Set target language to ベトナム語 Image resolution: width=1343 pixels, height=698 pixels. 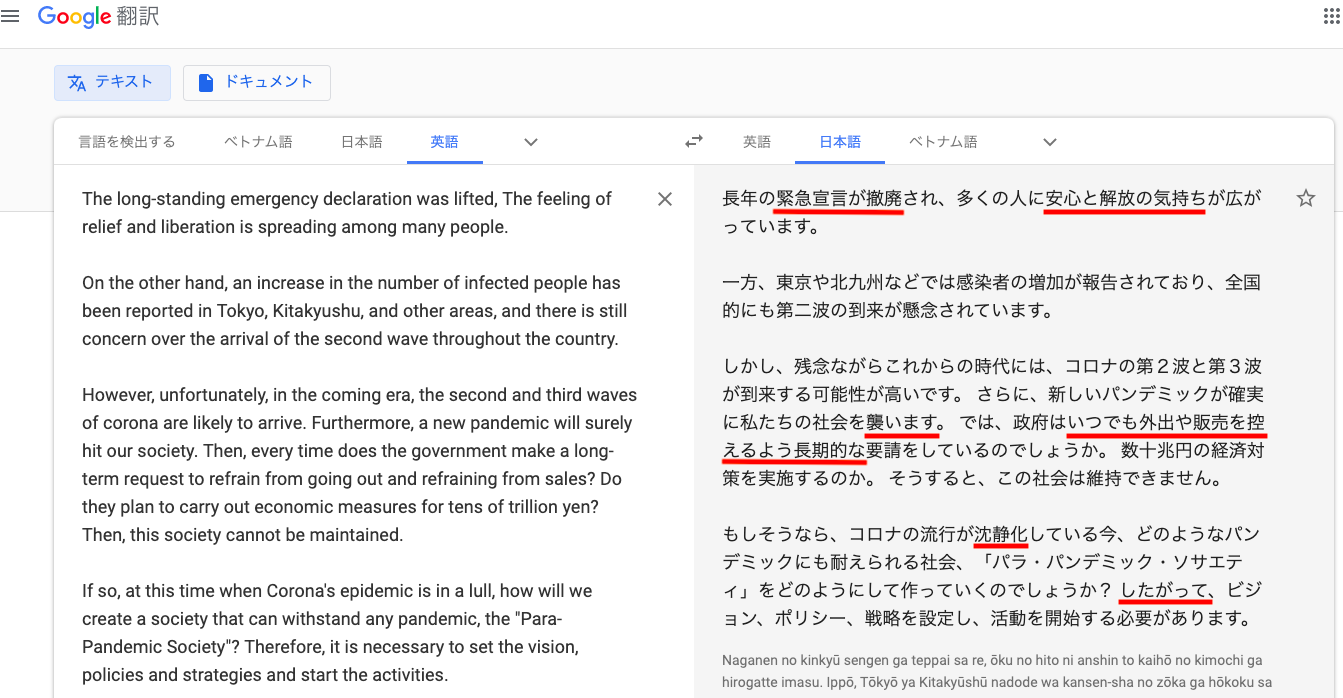(942, 141)
